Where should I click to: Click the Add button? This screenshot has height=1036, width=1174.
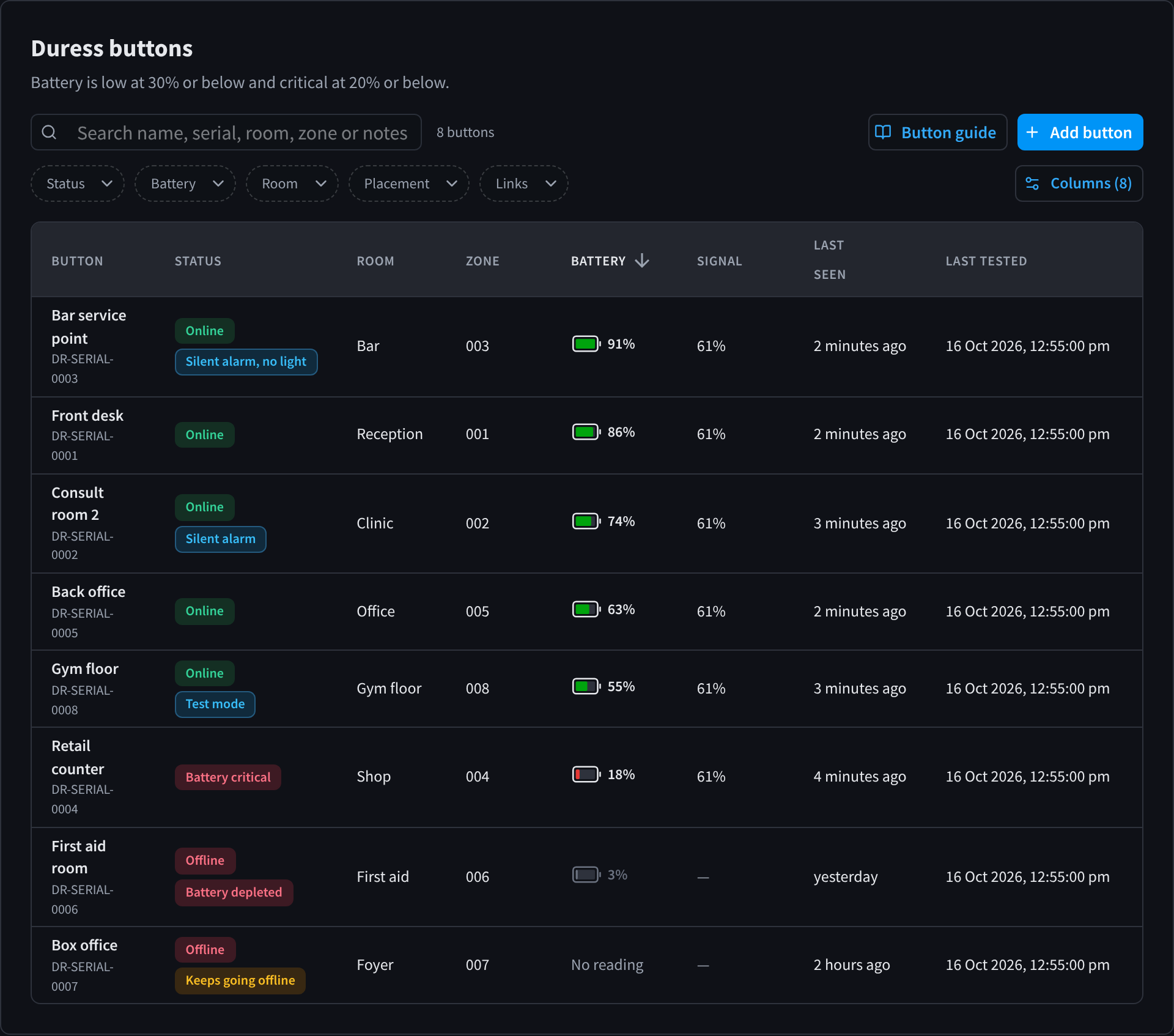coord(1080,132)
